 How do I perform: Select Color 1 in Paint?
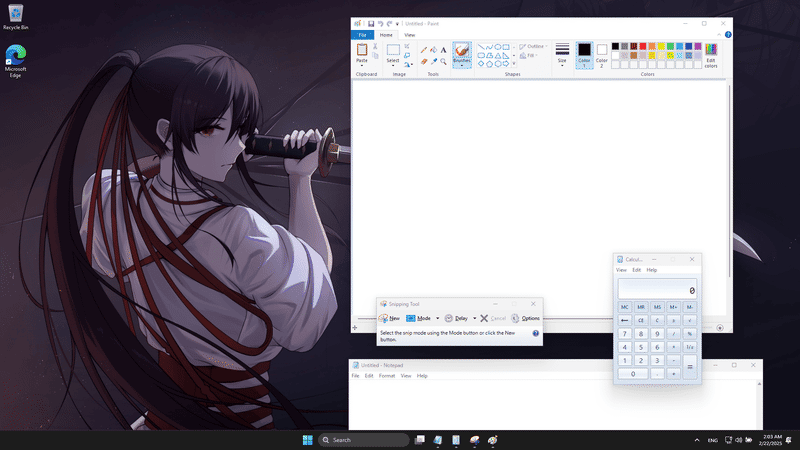coord(584,53)
